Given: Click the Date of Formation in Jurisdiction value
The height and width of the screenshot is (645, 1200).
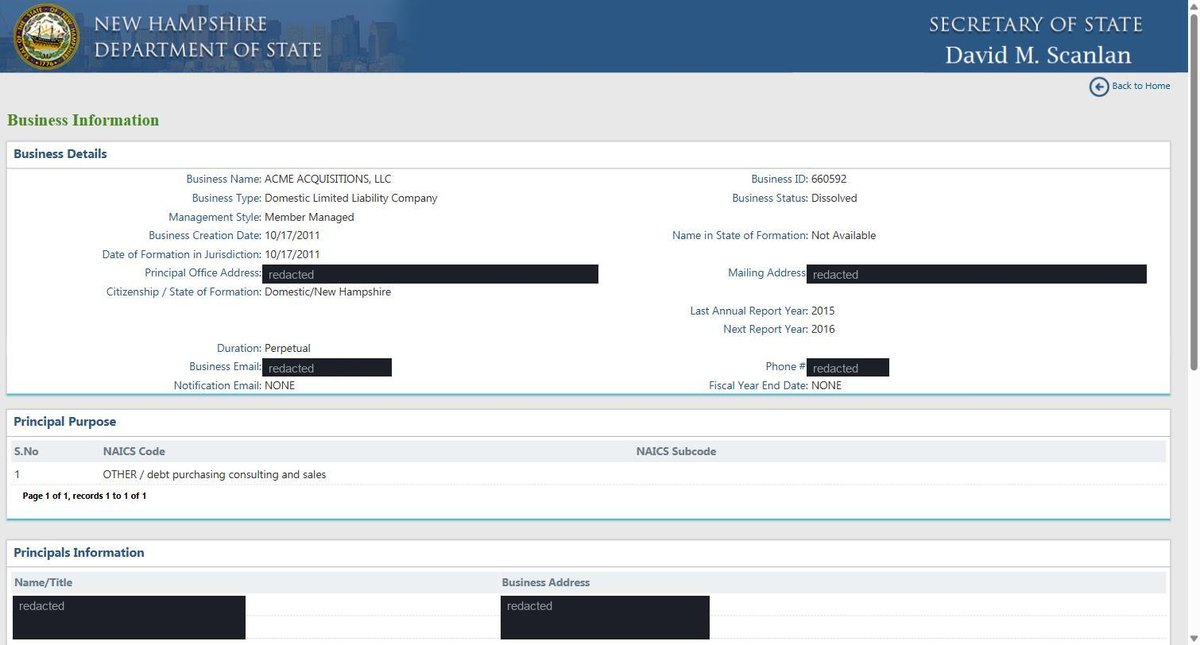Looking at the screenshot, I should pyautogui.click(x=292, y=255).
